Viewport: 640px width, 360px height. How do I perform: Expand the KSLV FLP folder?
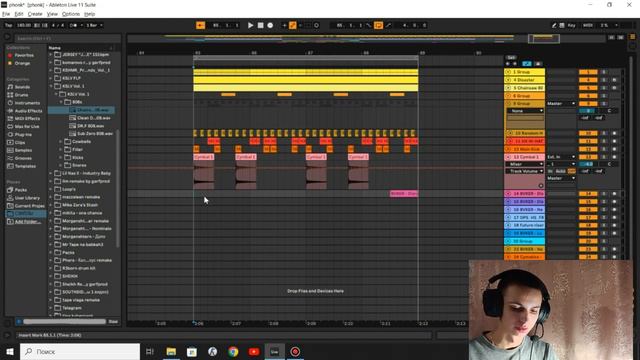pyautogui.click(x=51, y=78)
